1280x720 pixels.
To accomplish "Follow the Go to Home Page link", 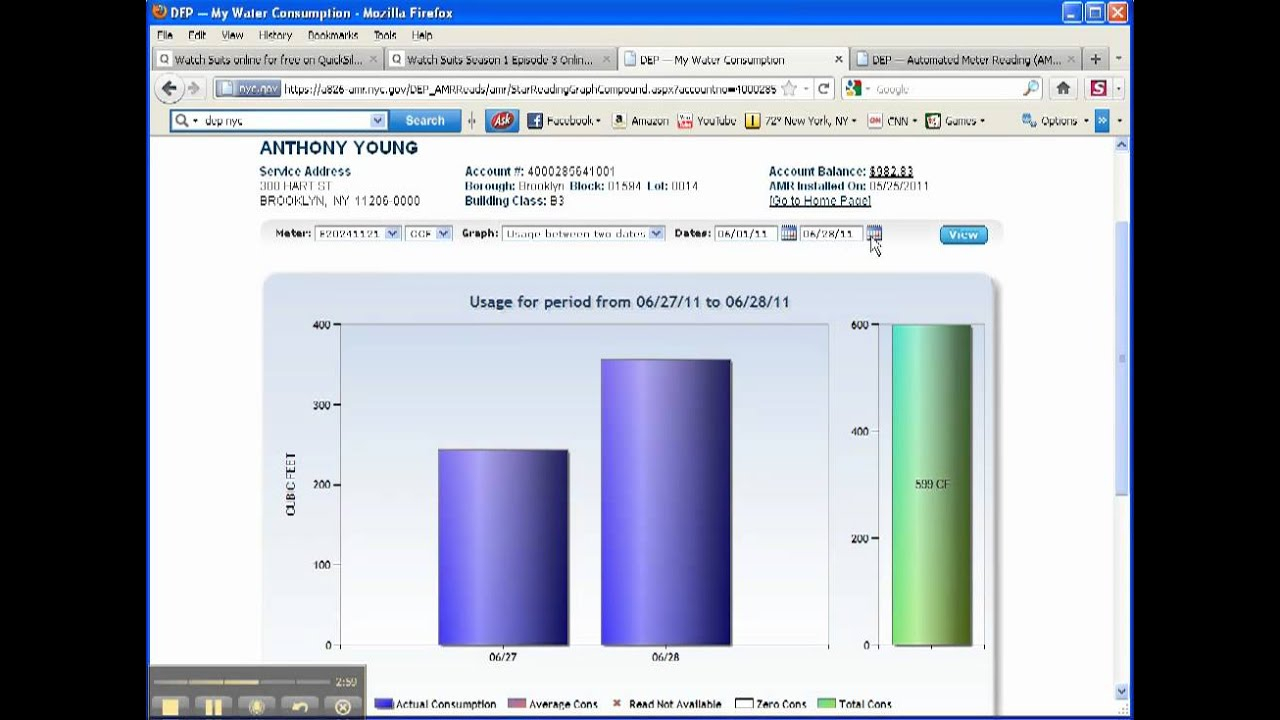I will coord(820,201).
